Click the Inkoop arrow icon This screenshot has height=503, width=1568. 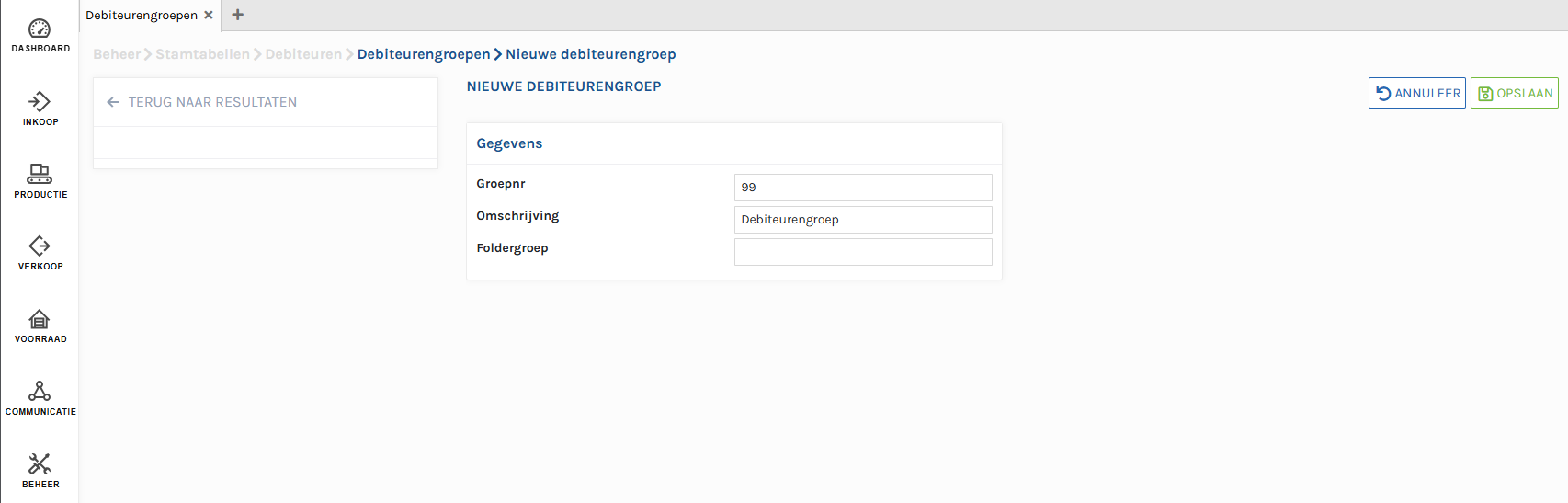pyautogui.click(x=40, y=101)
